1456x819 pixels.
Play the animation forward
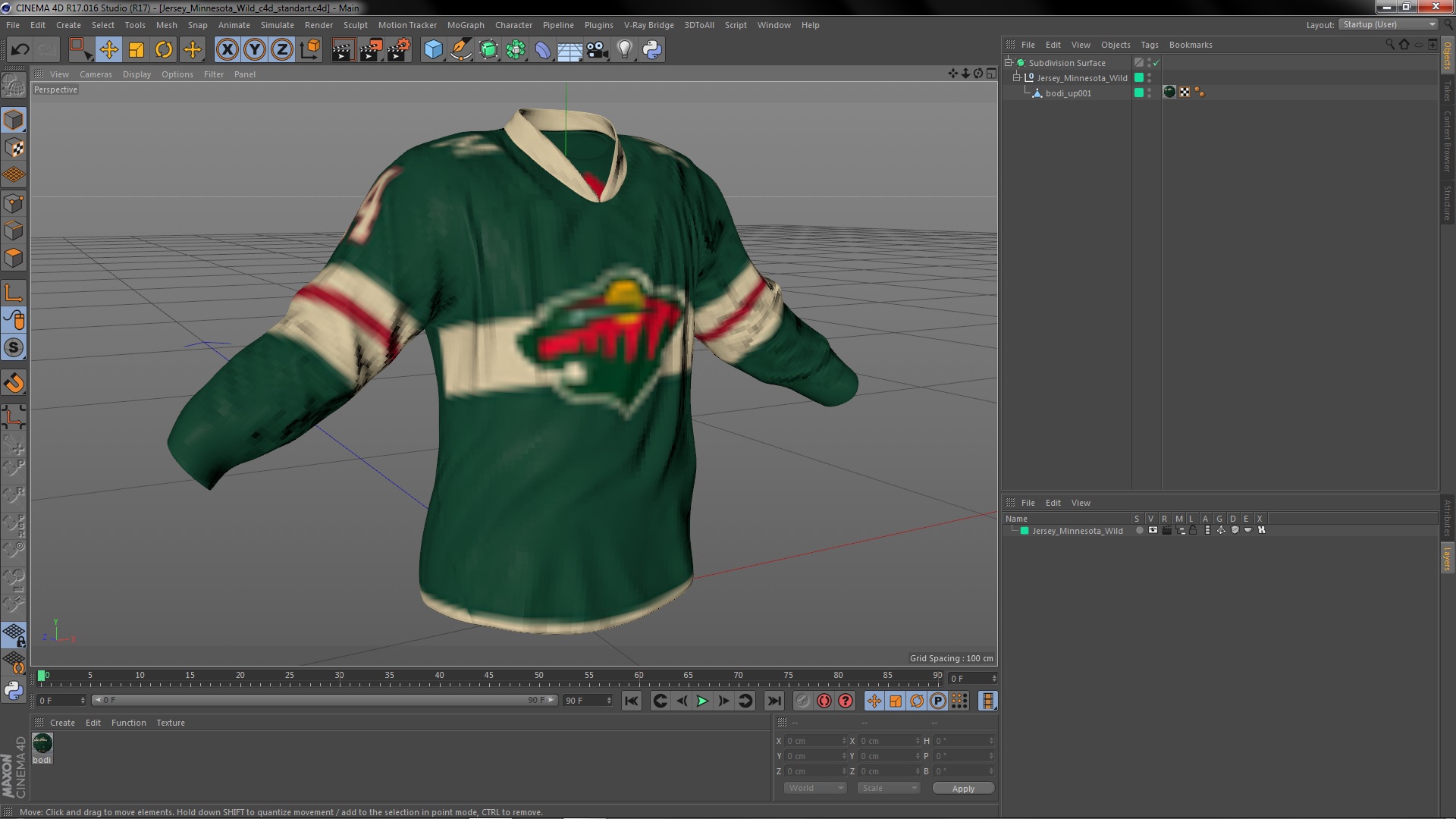pyautogui.click(x=702, y=701)
